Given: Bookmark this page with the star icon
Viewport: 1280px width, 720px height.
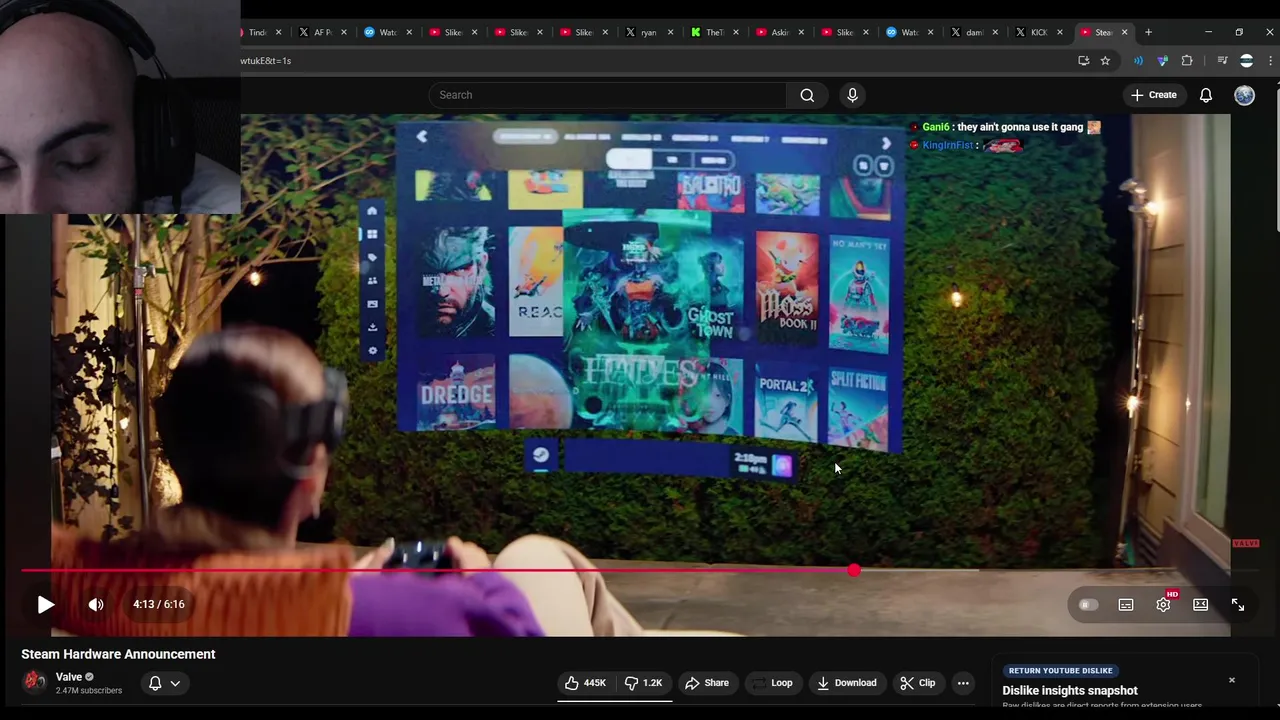Looking at the screenshot, I should click(x=1105, y=61).
